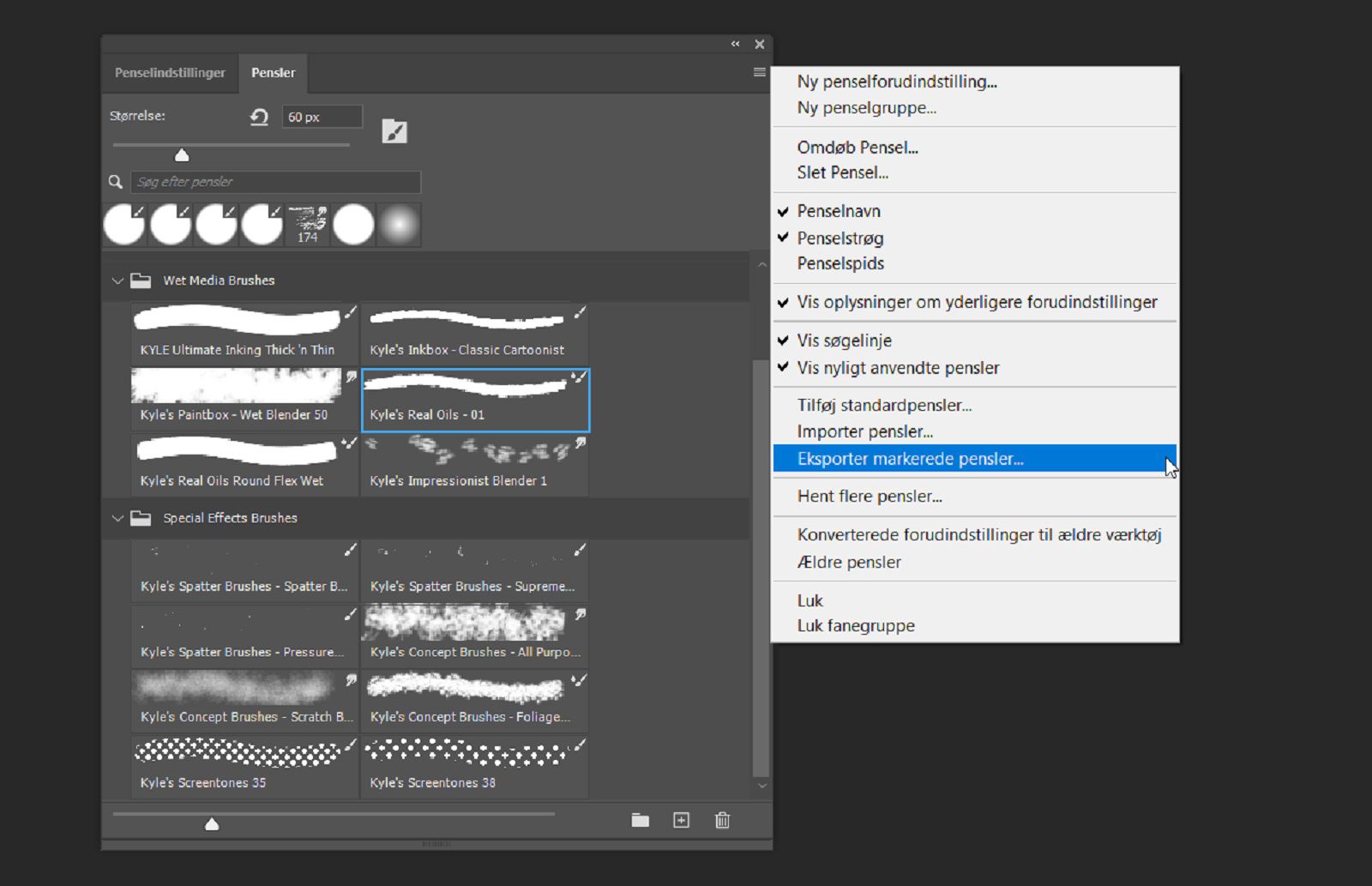Adjust the thumbnail size slider at panel bottom
Viewport: 1372px width, 886px height.
pyautogui.click(x=212, y=823)
